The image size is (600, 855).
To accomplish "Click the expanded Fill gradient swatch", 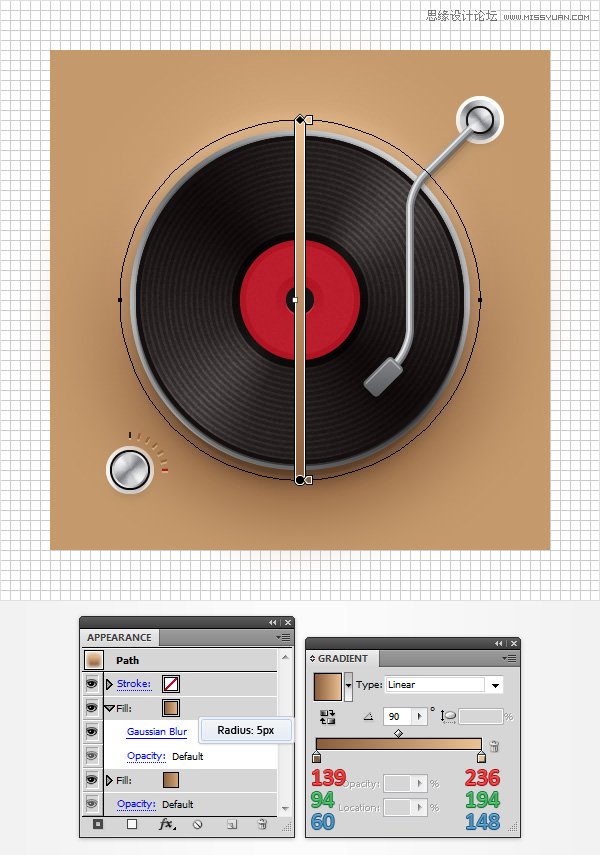I will tap(171, 708).
